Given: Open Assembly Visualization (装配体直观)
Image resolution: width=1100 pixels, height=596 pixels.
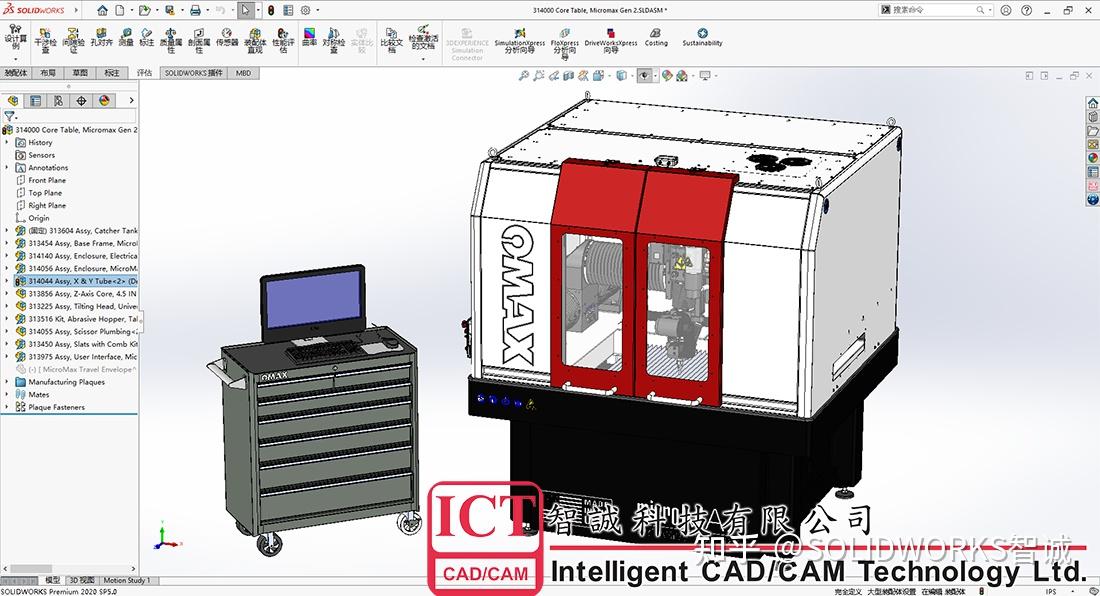Looking at the screenshot, I should [253, 40].
